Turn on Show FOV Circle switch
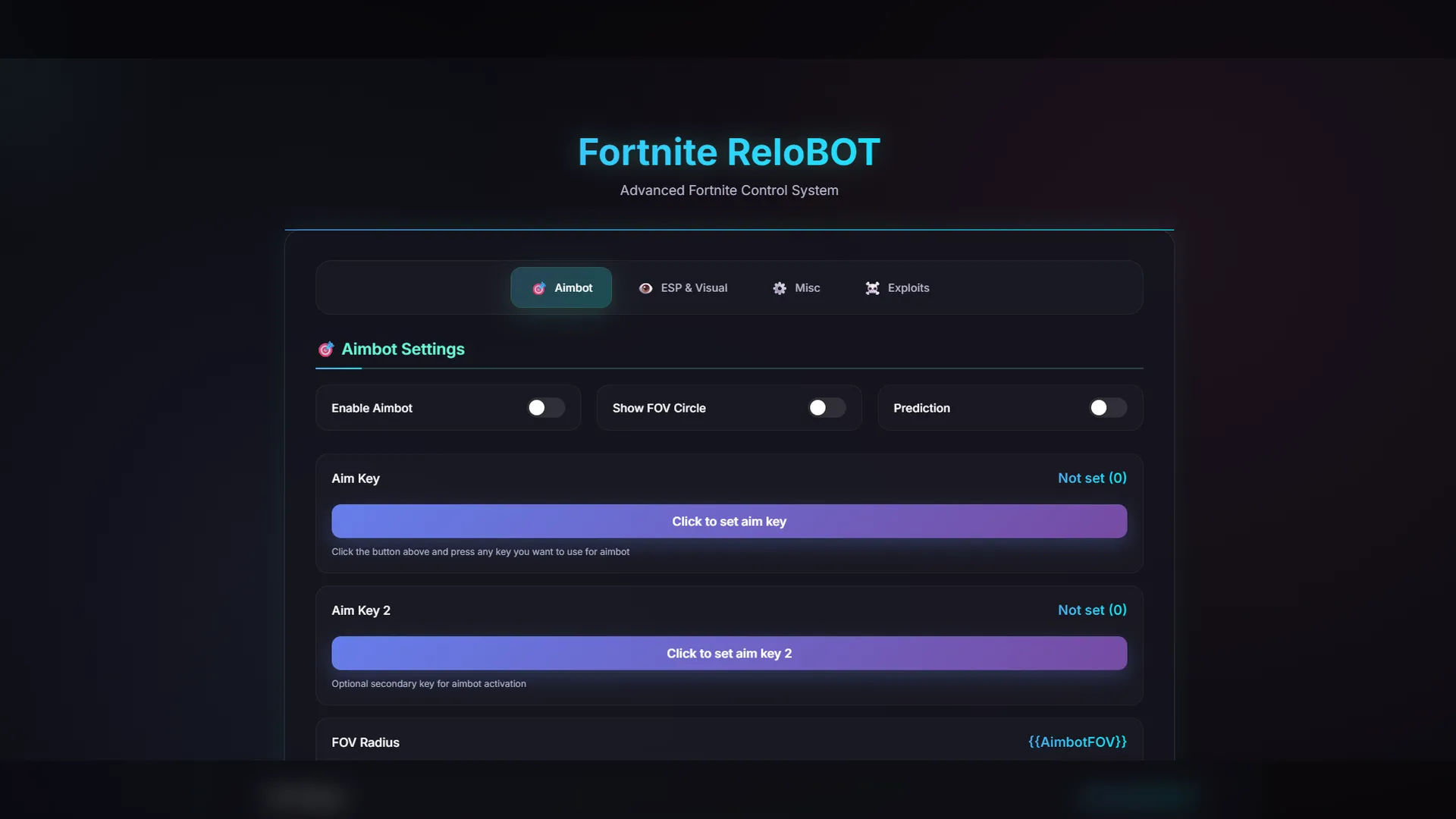 click(827, 408)
